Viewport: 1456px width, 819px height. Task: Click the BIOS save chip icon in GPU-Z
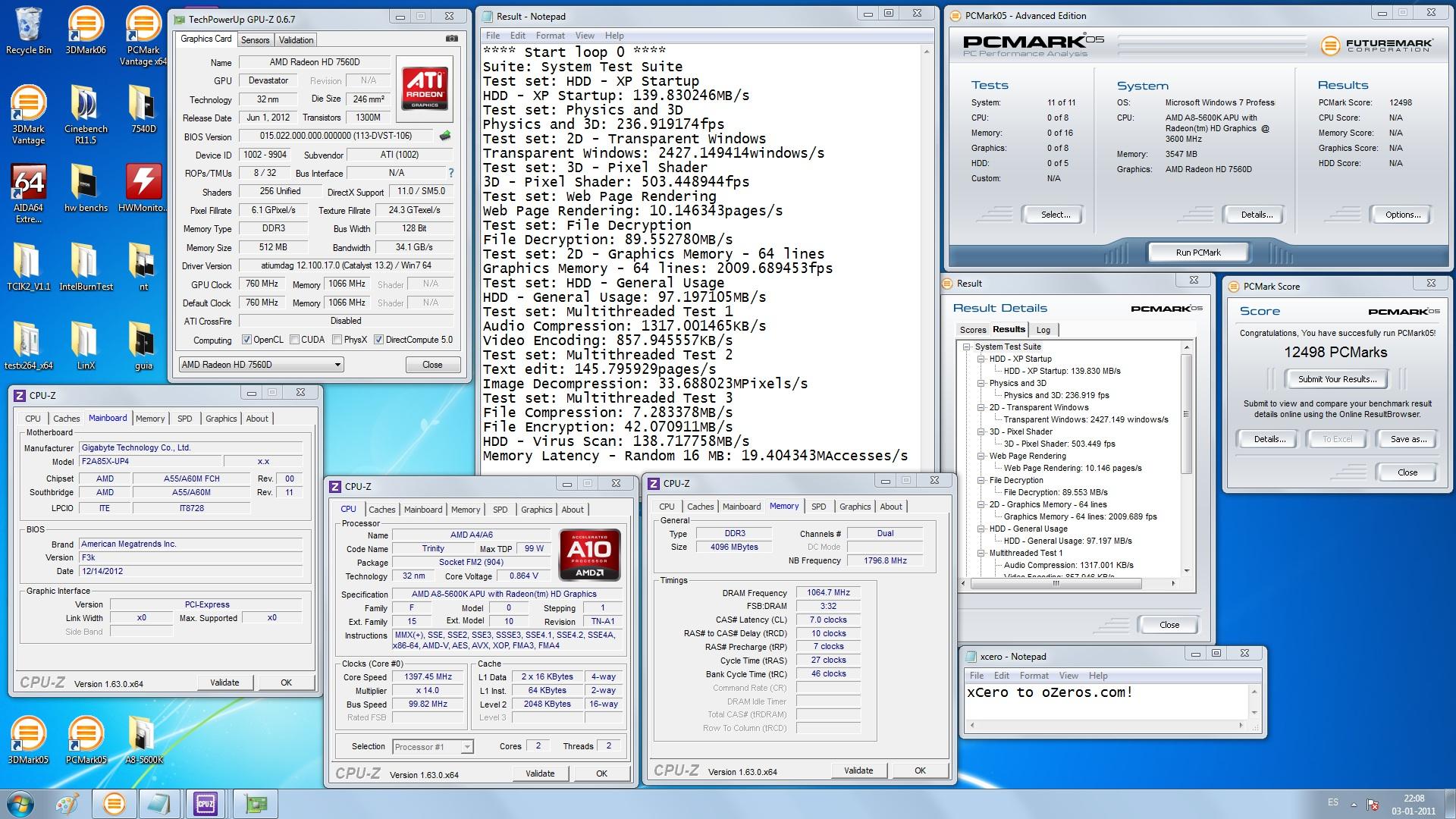click(445, 136)
